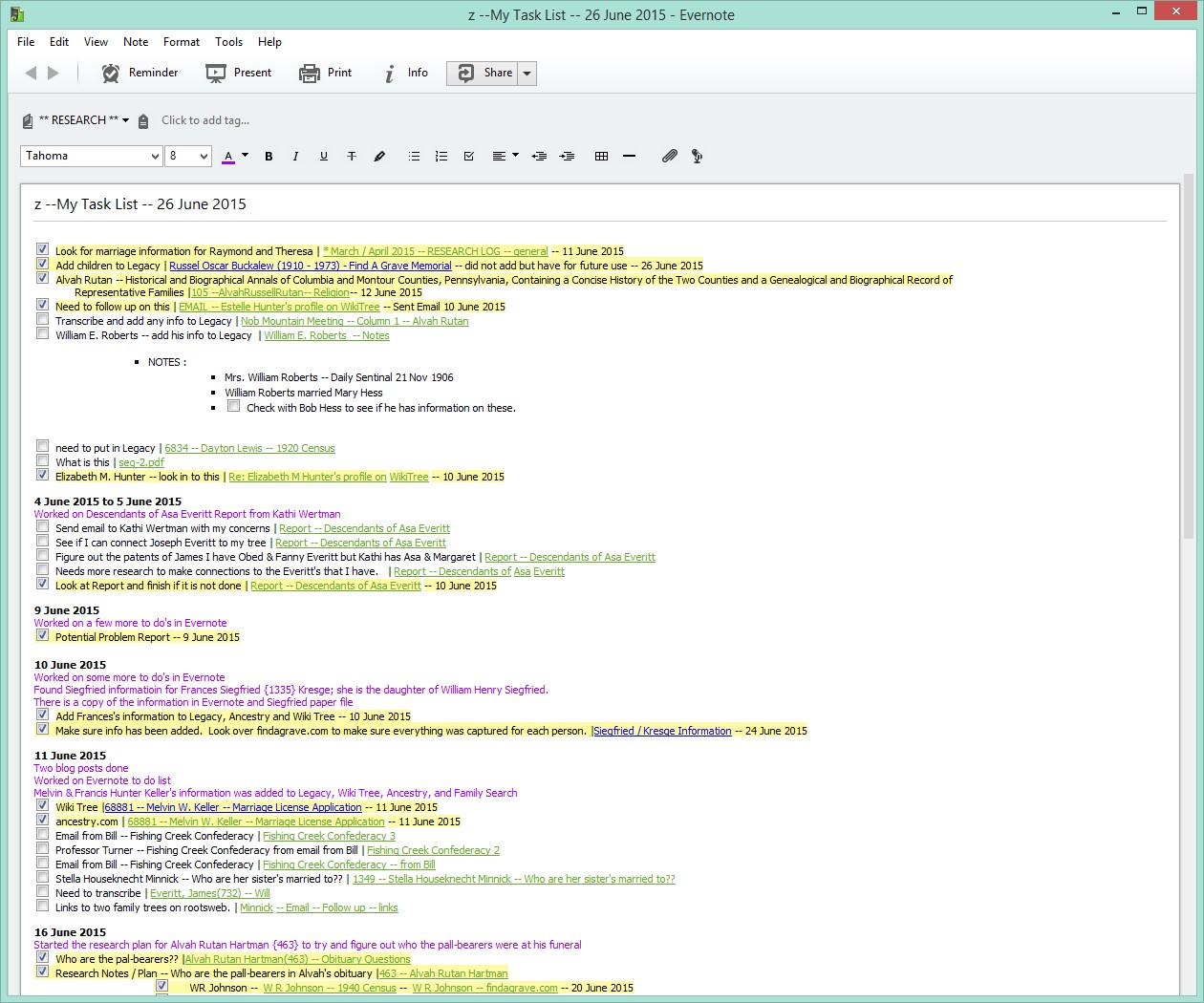The height and width of the screenshot is (1003, 1204).
Task: Toggle Strikethrough formatting
Action: (x=352, y=157)
